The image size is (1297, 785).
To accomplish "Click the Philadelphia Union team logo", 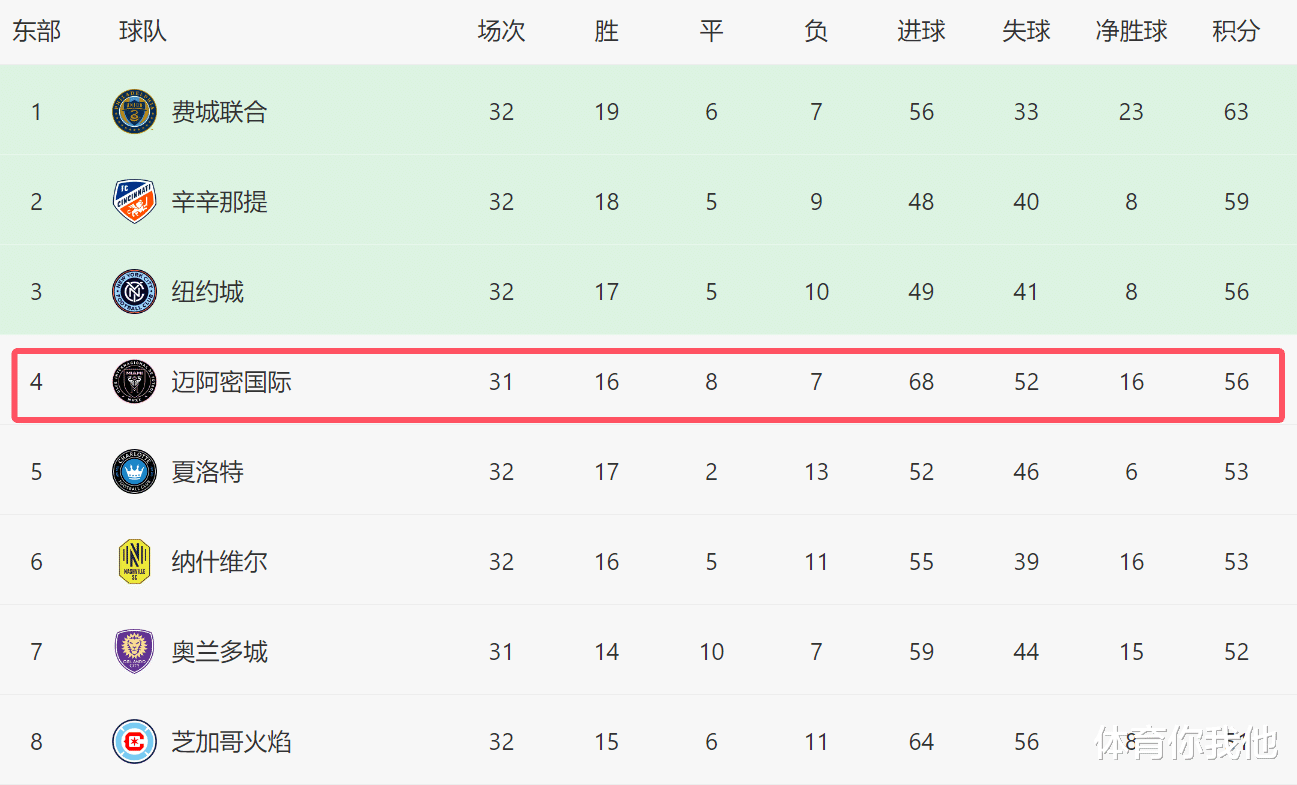I will pos(134,112).
